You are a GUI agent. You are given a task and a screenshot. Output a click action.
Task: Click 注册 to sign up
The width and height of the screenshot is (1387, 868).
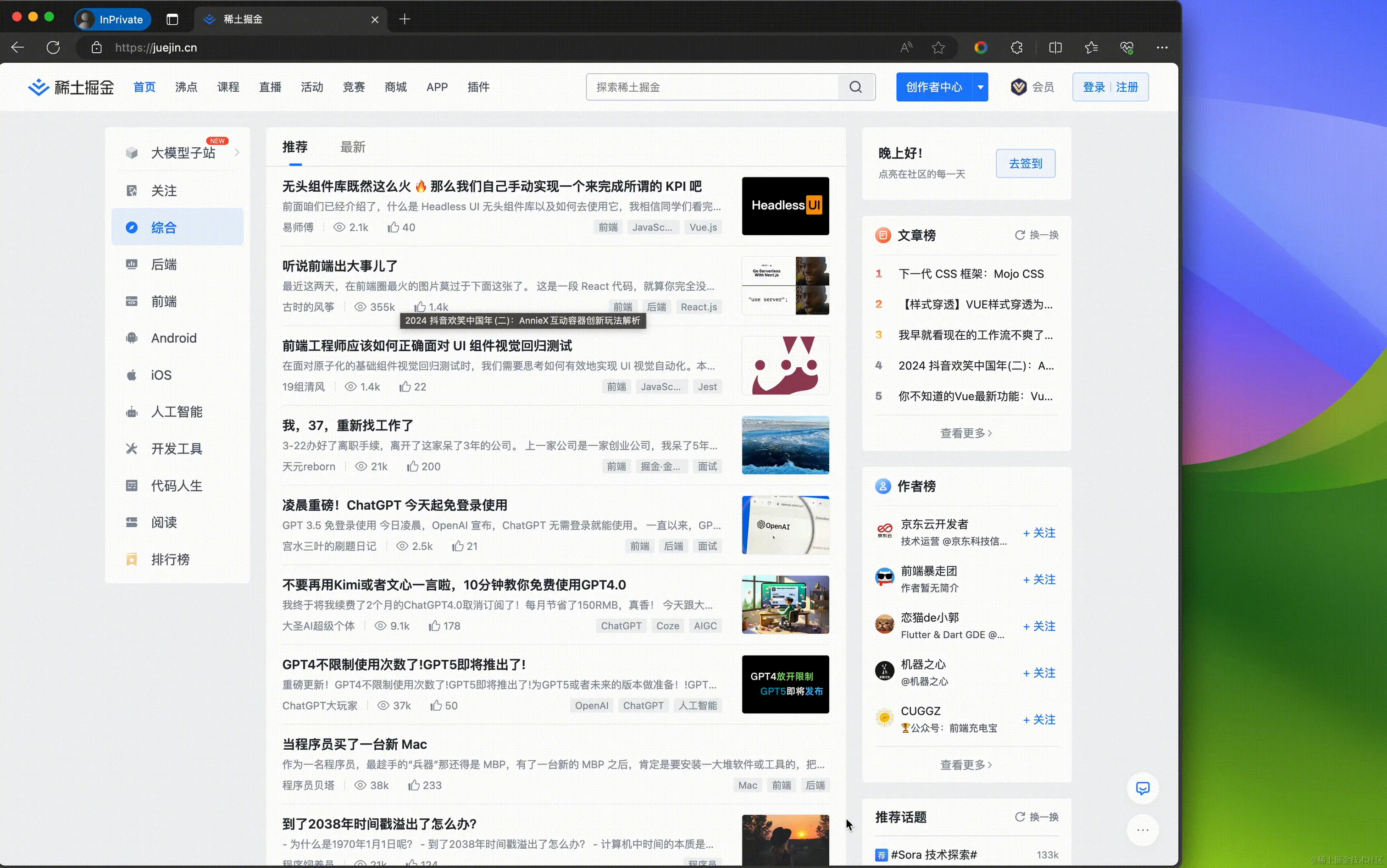click(x=1127, y=87)
